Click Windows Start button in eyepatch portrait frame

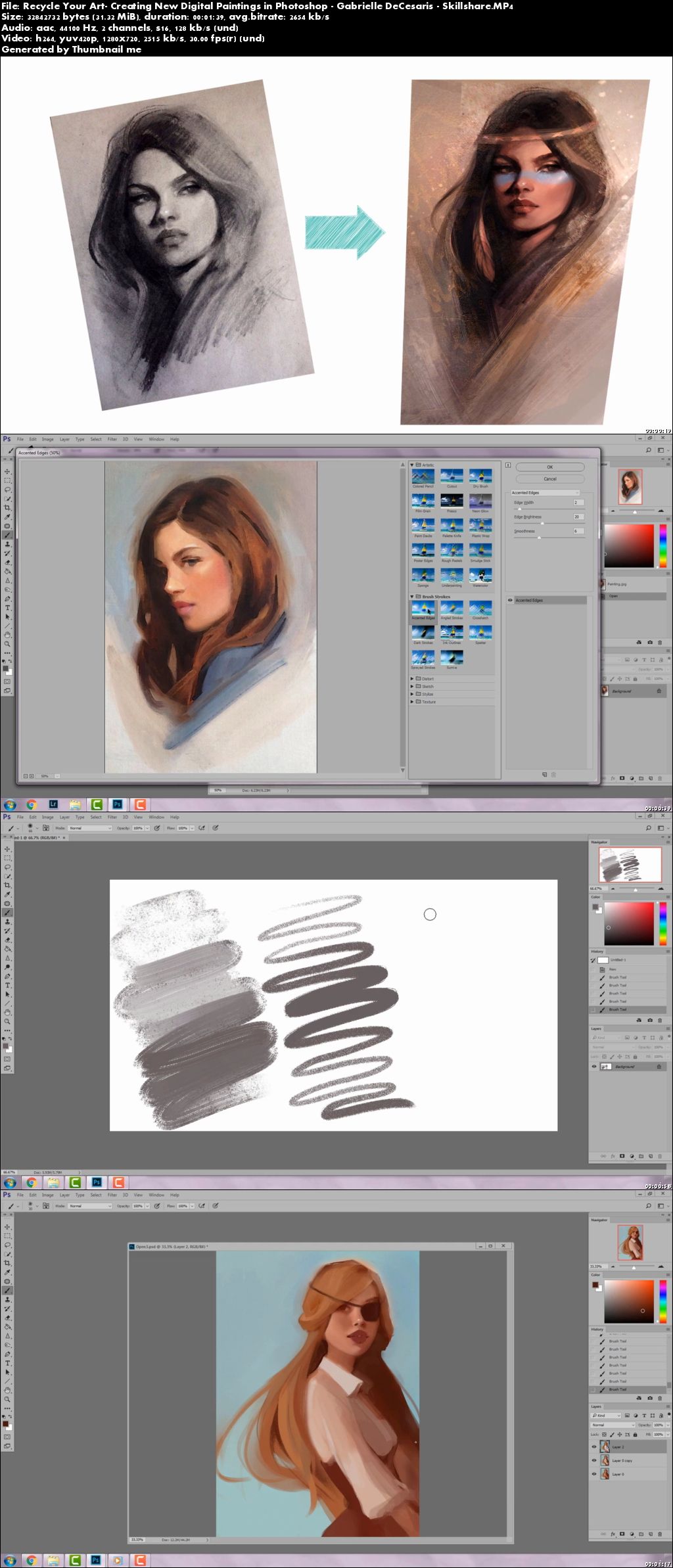coord(10,1560)
